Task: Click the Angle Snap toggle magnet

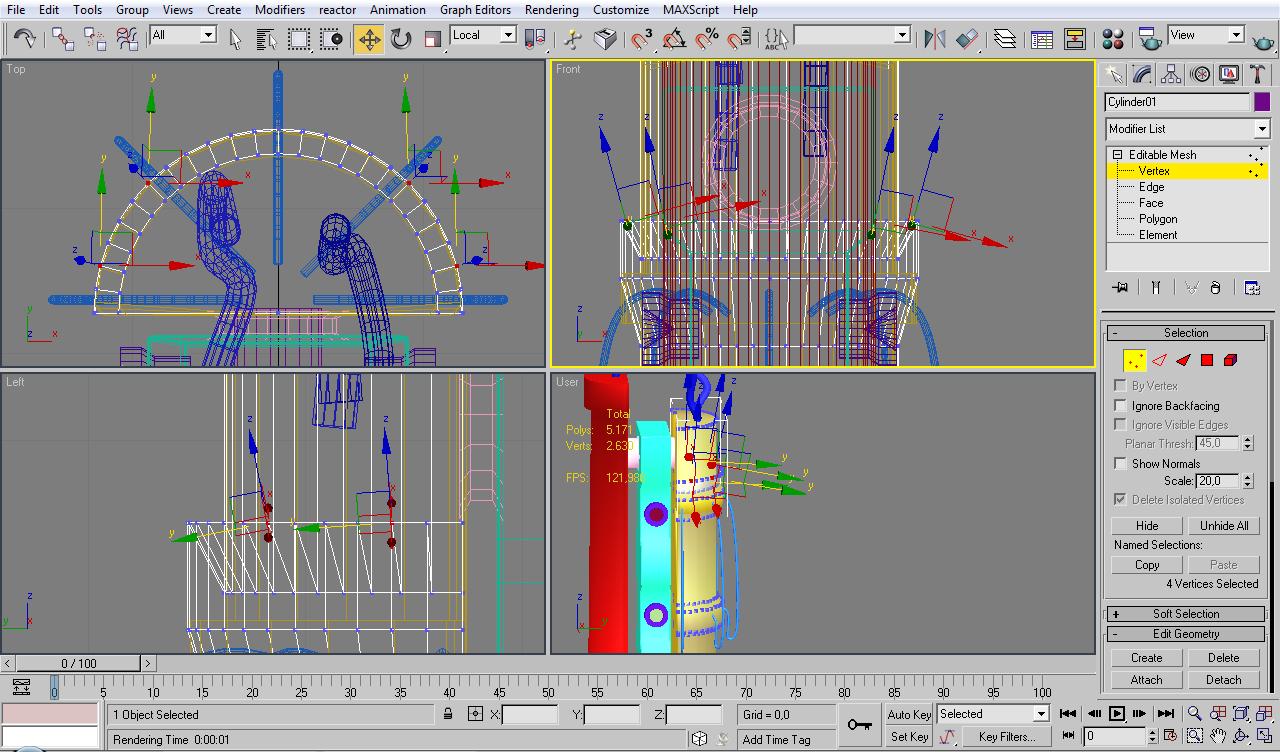Action: pyautogui.click(x=675, y=39)
